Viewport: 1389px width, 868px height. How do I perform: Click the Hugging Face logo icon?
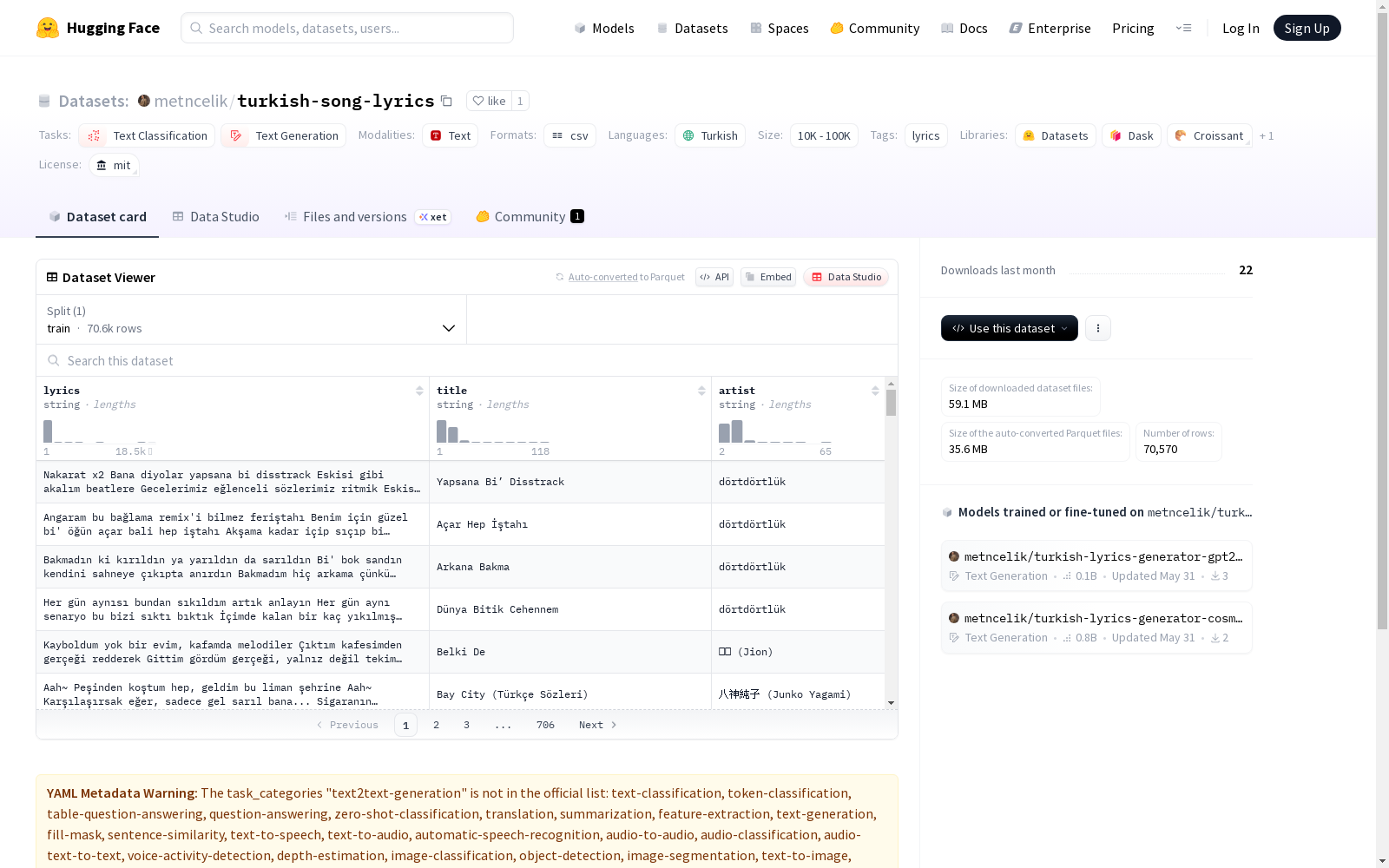[48, 28]
